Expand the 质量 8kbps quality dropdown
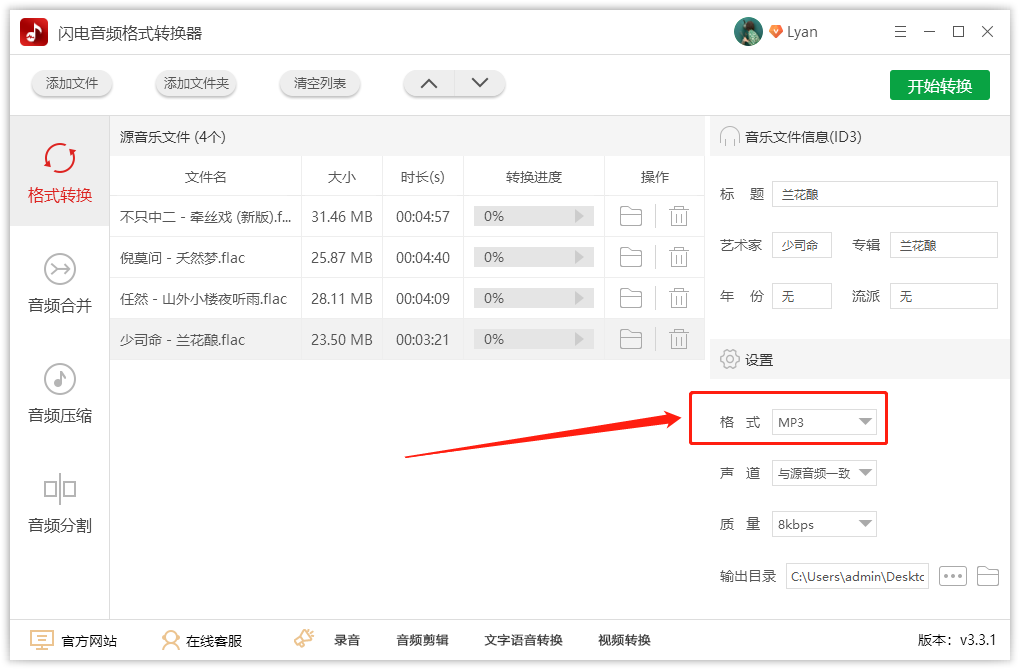Screen dimensions: 1020x670 [x=824, y=524]
